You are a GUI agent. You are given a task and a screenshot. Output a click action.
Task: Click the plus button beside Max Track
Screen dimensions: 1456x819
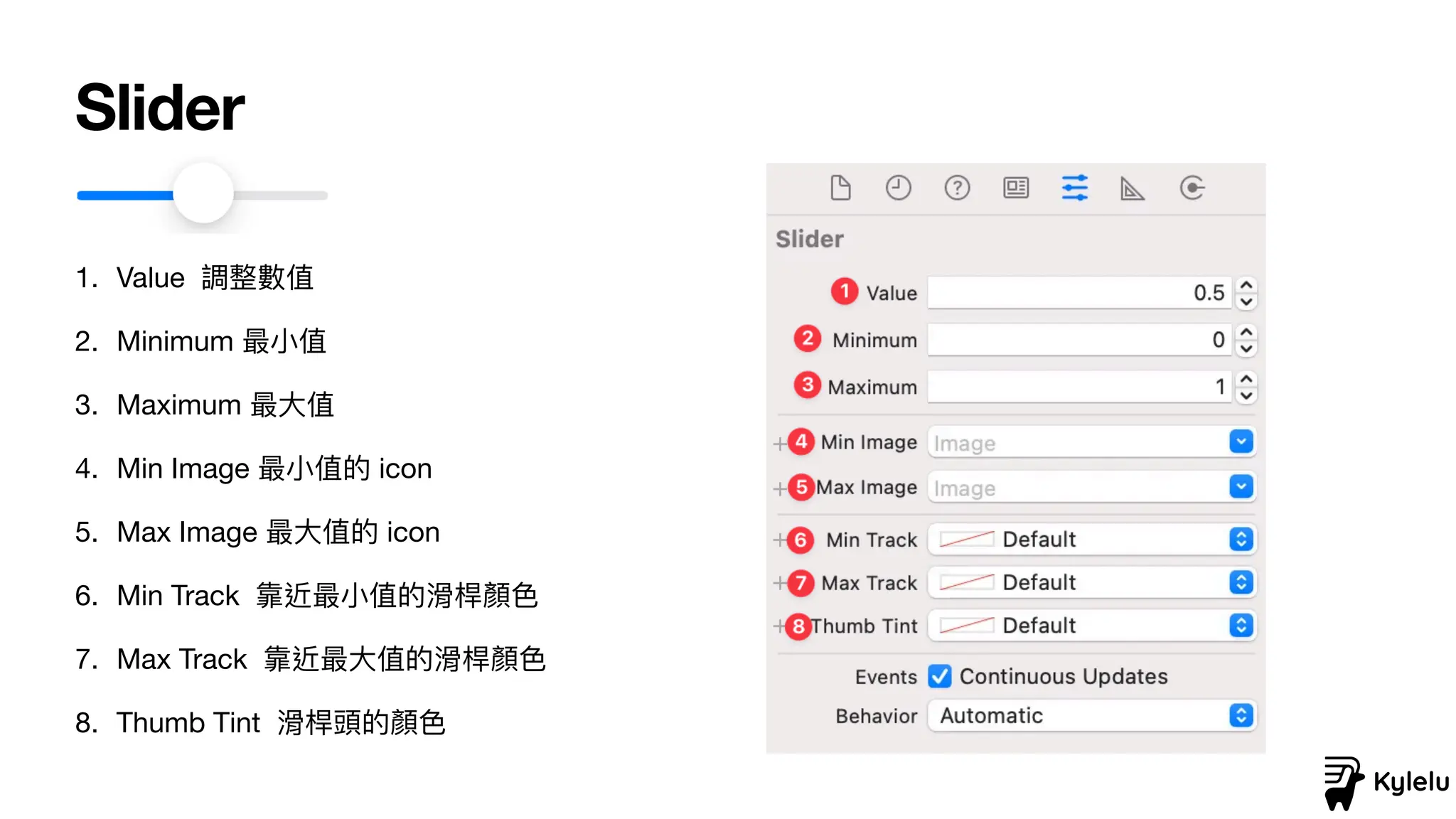[x=780, y=584]
